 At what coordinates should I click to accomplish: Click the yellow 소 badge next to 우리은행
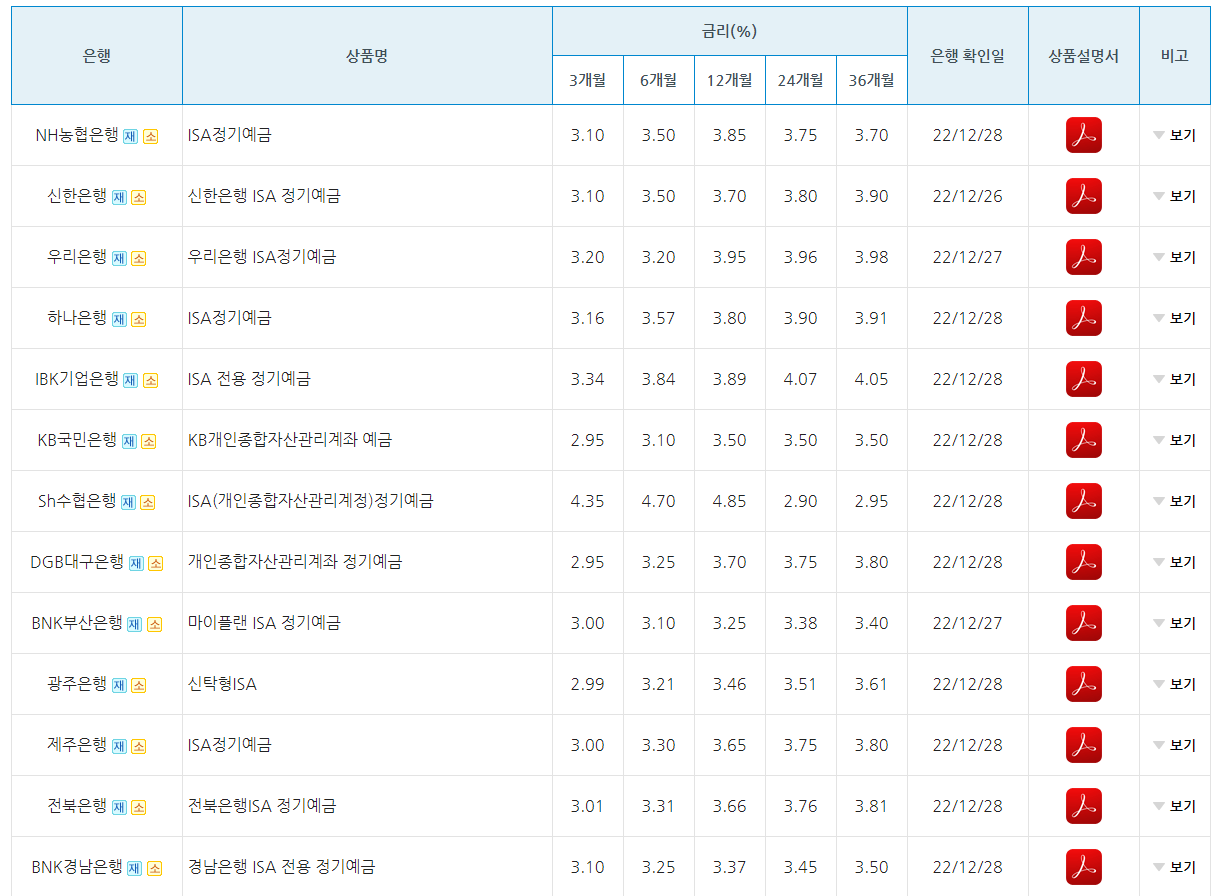click(138, 259)
